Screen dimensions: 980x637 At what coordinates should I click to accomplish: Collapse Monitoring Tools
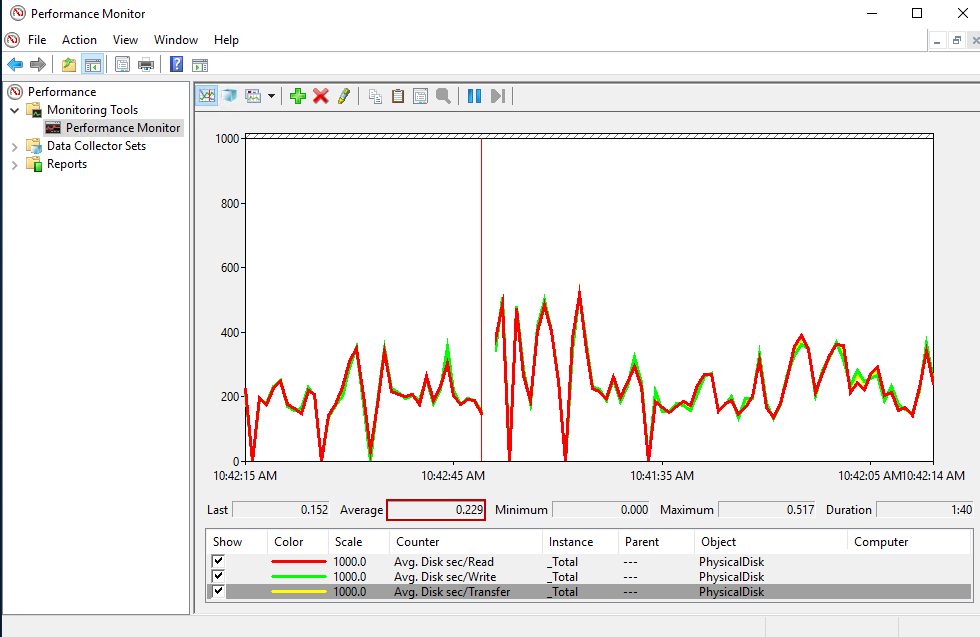coord(13,109)
